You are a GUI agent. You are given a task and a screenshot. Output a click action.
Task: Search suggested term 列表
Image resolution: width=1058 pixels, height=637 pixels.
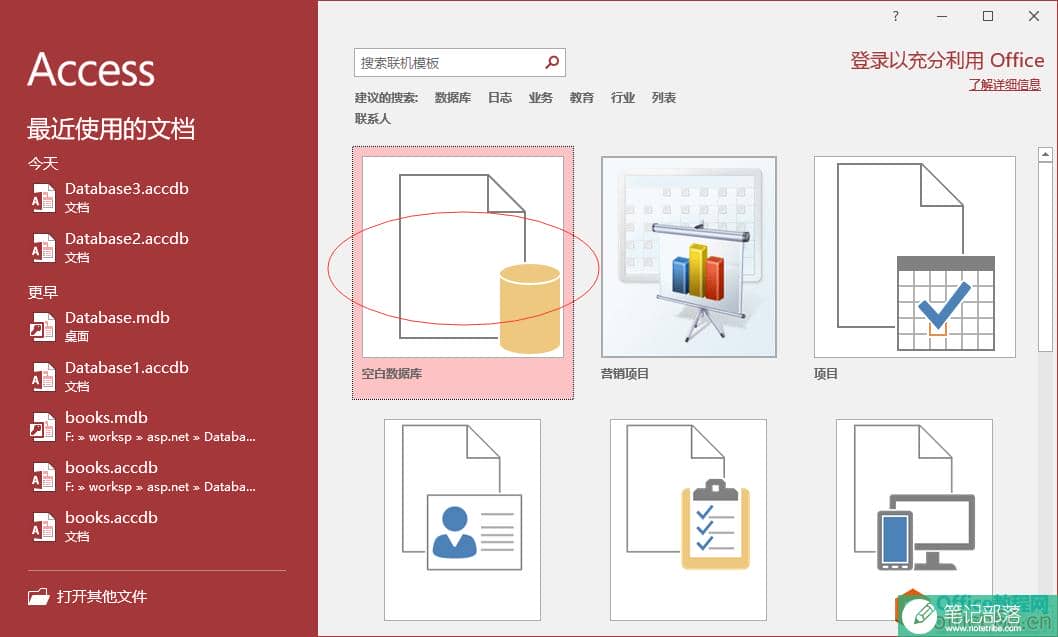pyautogui.click(x=664, y=98)
